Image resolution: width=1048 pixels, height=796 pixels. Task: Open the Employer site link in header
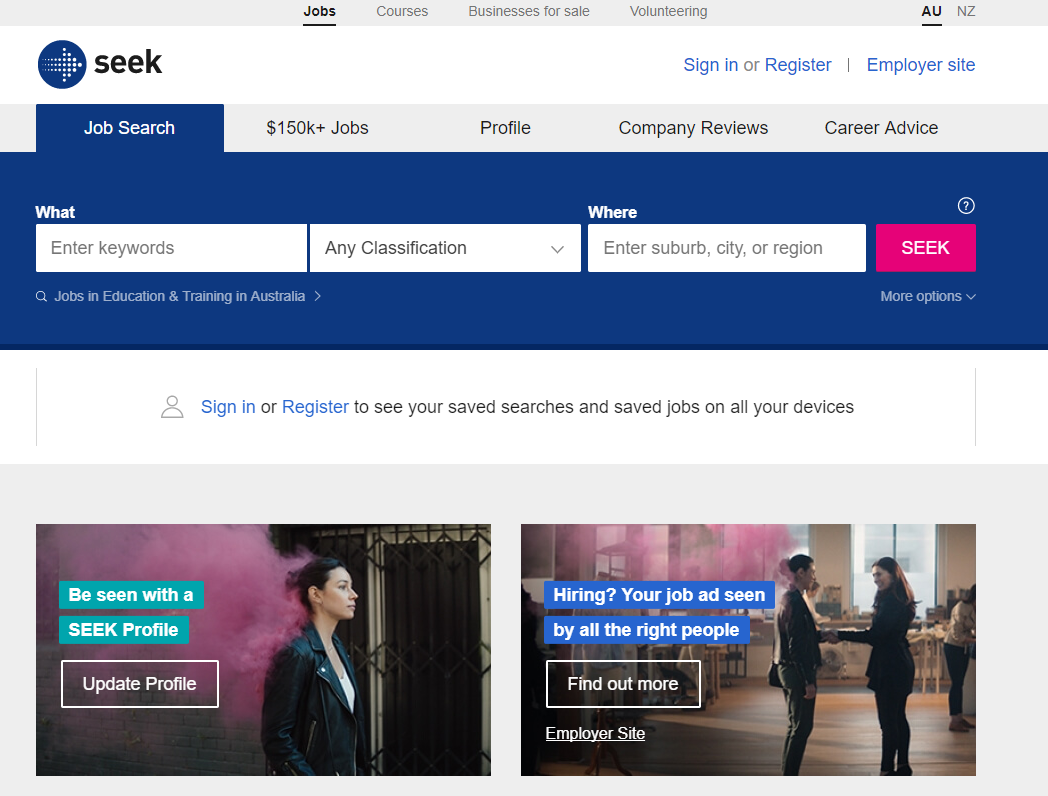pyautogui.click(x=920, y=65)
